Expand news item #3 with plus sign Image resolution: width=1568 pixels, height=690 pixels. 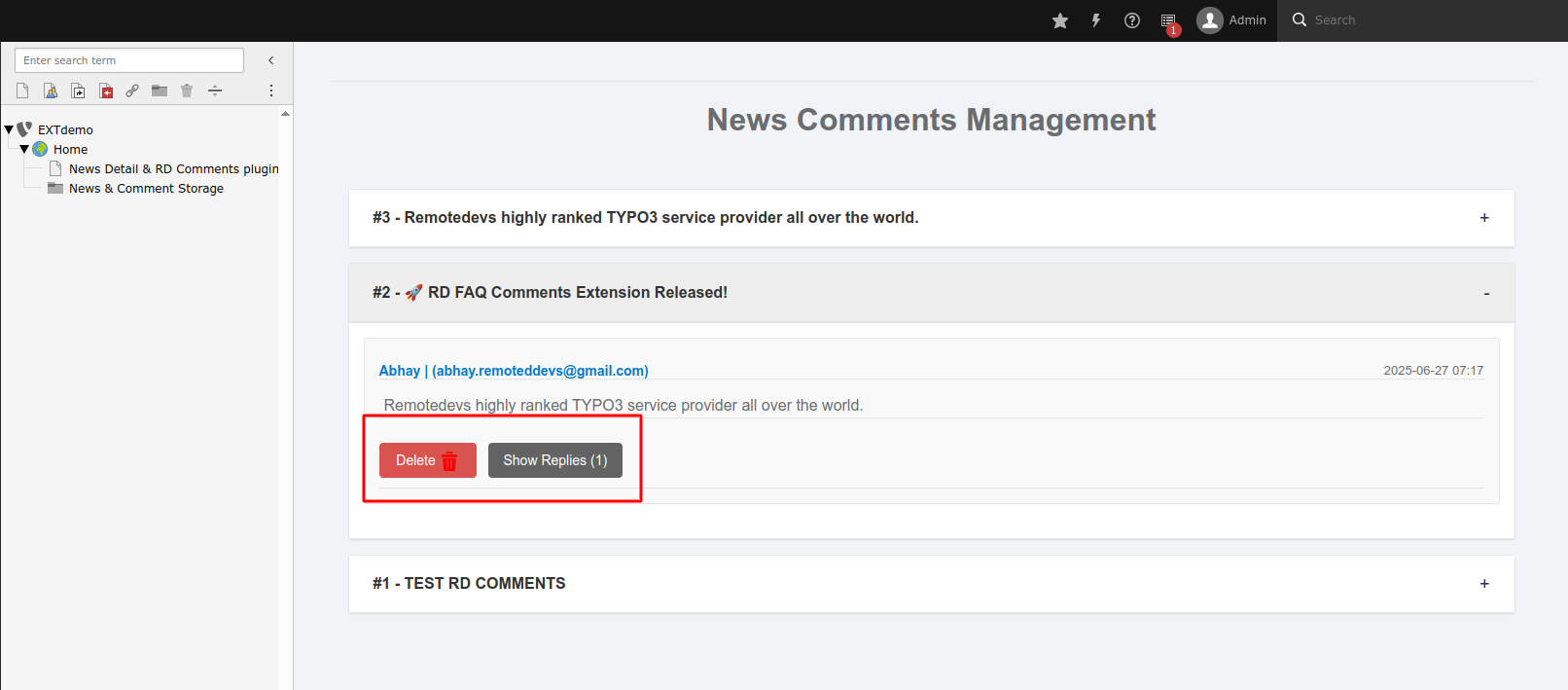(x=1484, y=218)
